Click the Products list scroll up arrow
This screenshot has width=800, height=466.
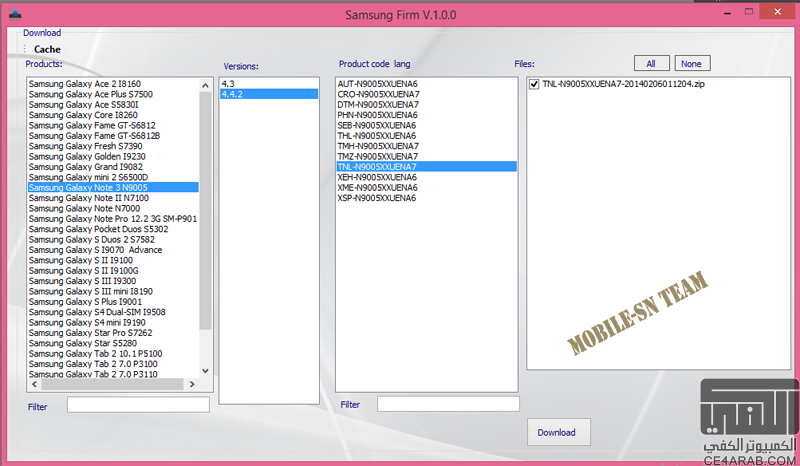click(205, 85)
